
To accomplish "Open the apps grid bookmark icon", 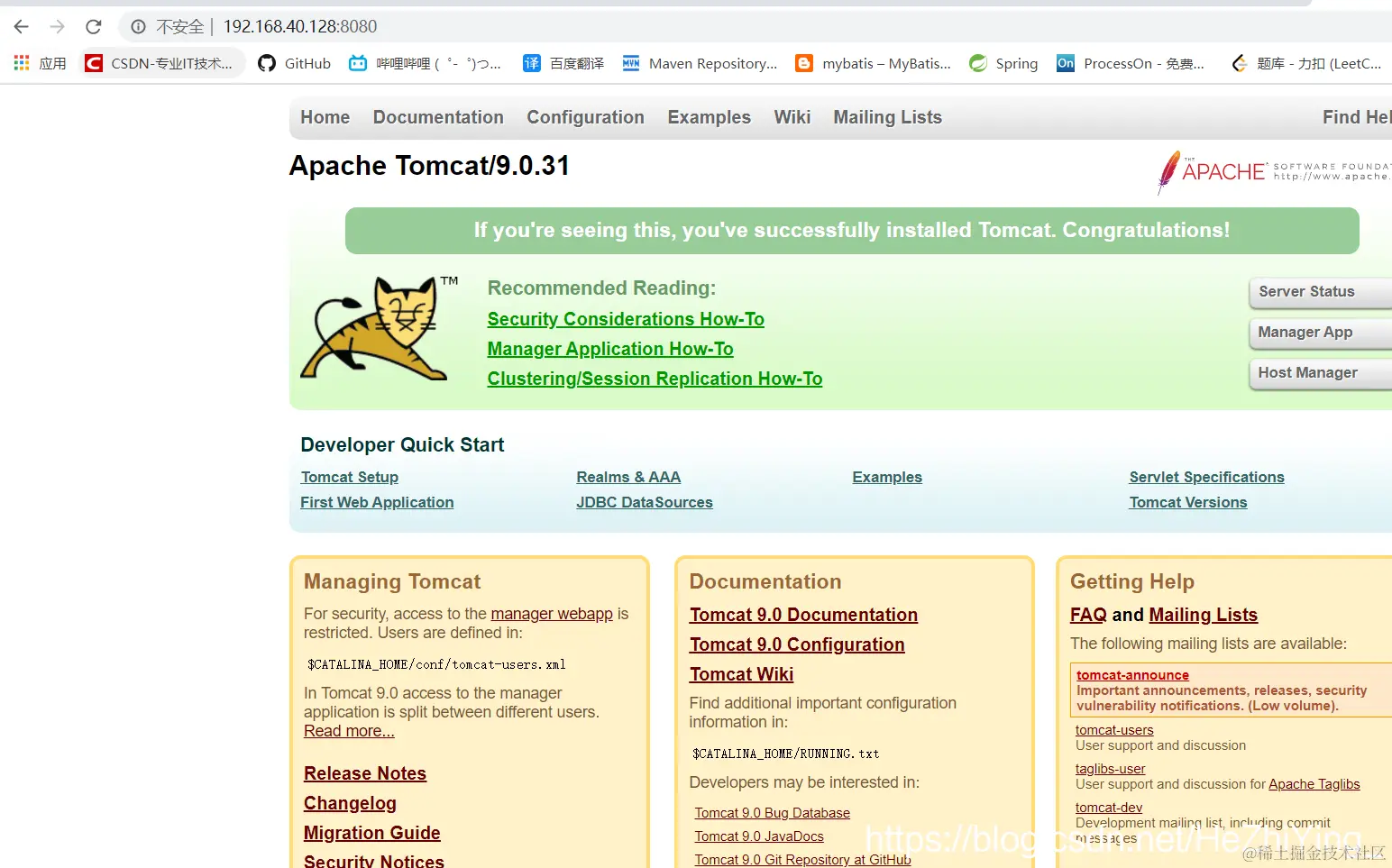I will (x=22, y=63).
